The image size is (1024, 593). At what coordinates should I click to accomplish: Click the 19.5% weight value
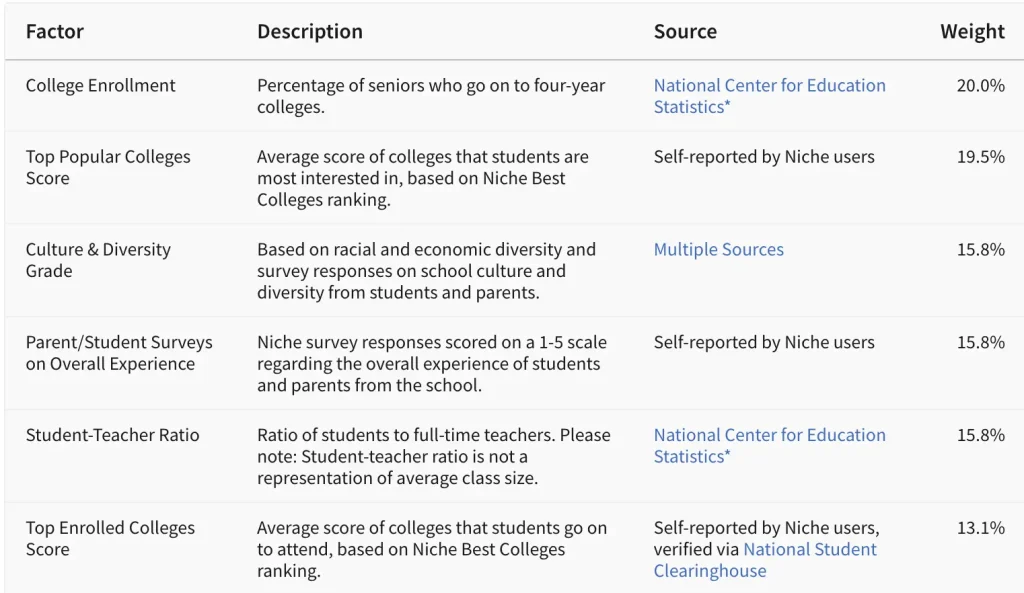(980, 157)
